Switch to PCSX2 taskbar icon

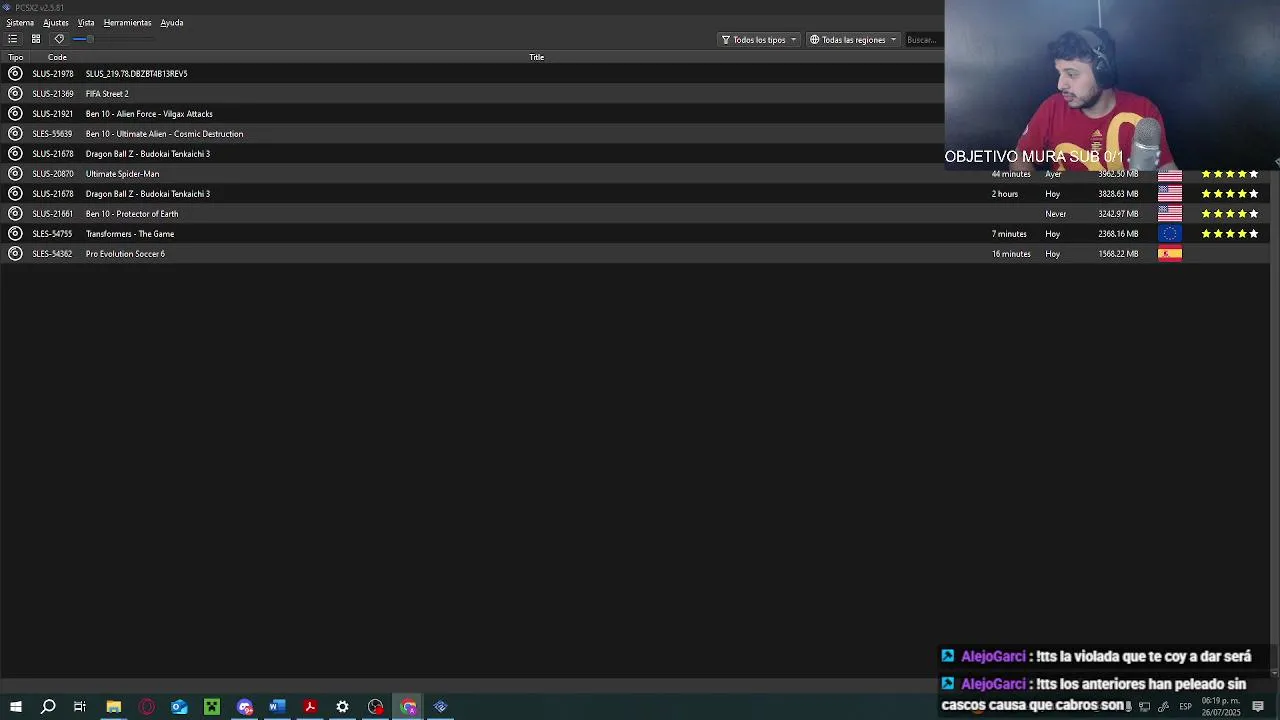[441, 707]
